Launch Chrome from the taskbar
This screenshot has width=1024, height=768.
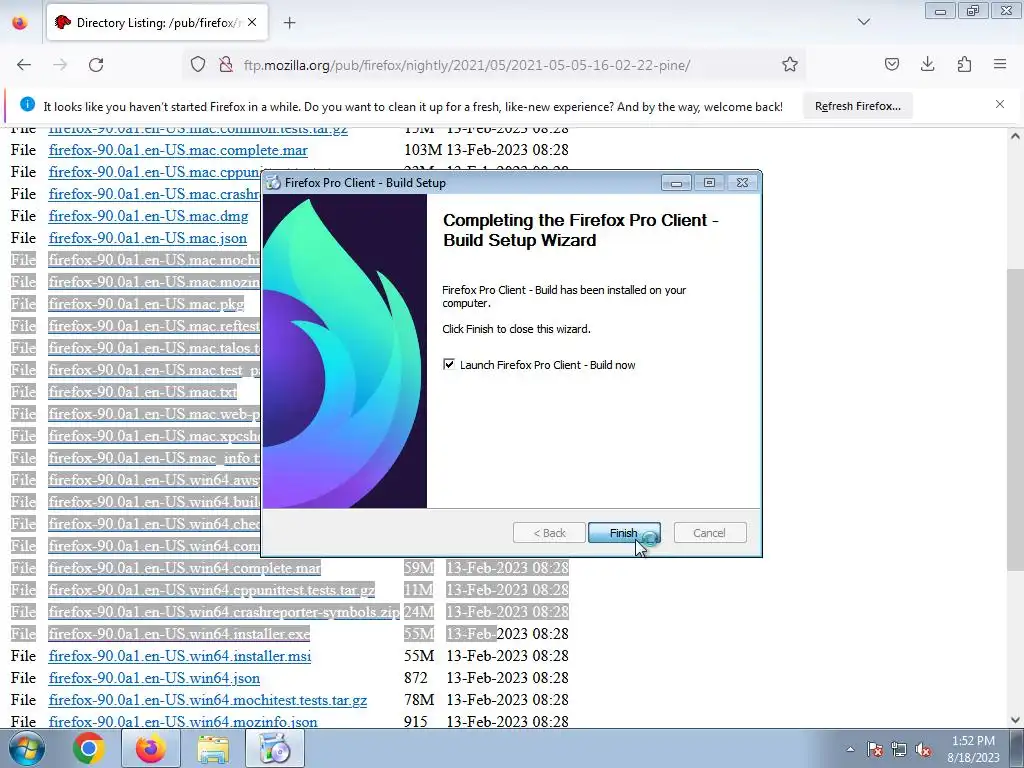click(89, 748)
